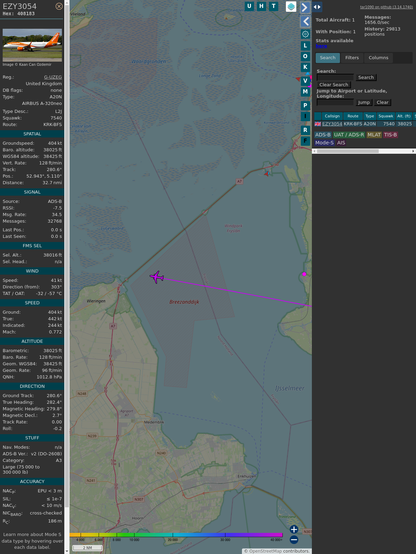The width and height of the screenshot is (416, 554).
Task: Click the WIND section header
Action: (32, 271)
